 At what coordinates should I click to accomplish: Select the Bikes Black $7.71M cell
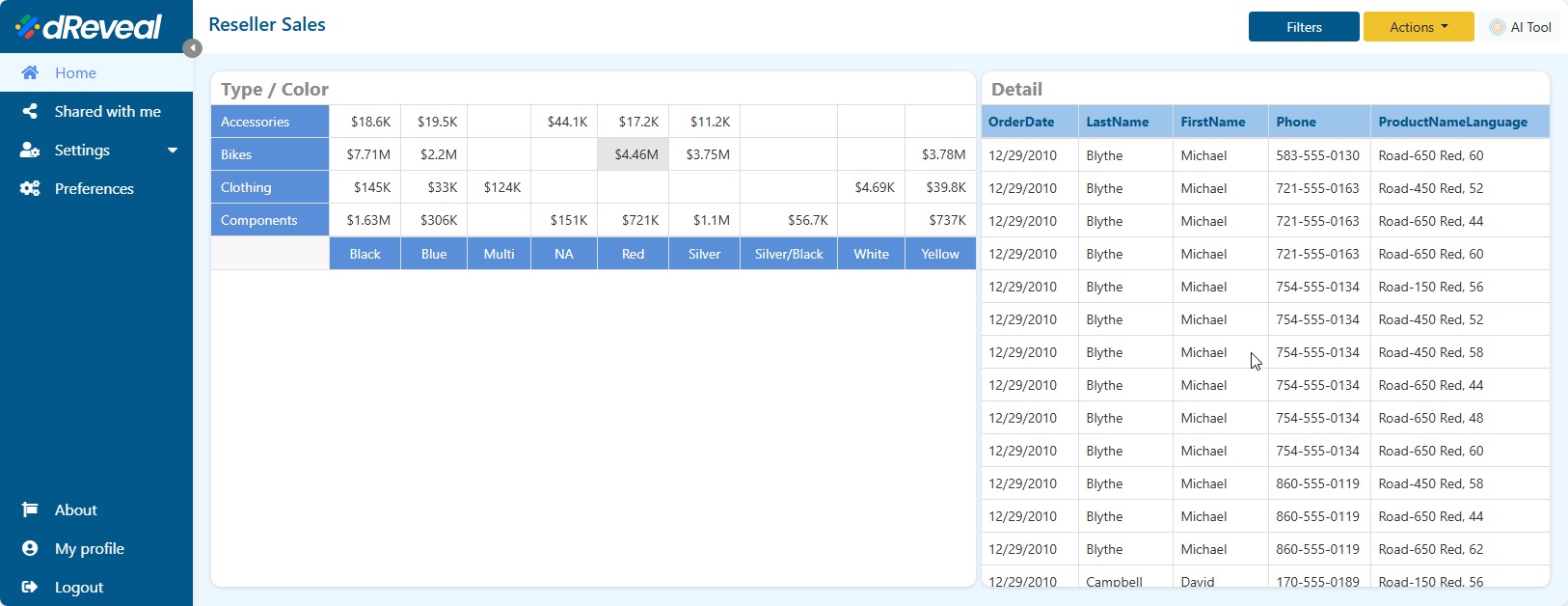pos(365,154)
